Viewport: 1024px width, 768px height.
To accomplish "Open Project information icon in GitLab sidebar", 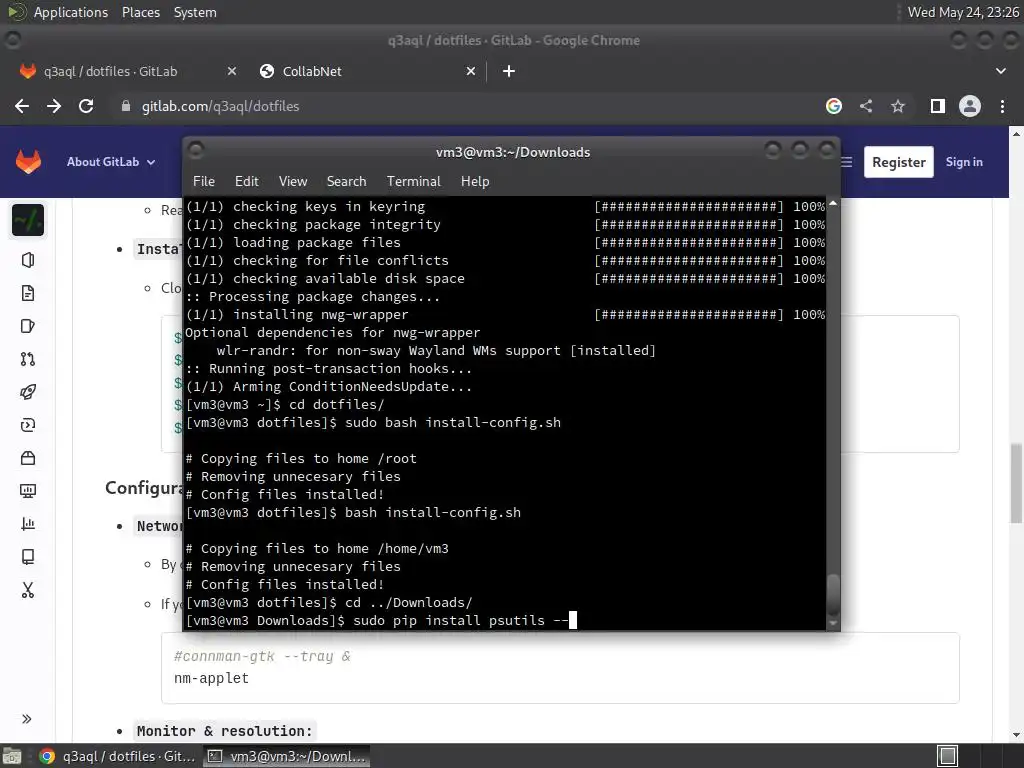I will click(x=27, y=260).
